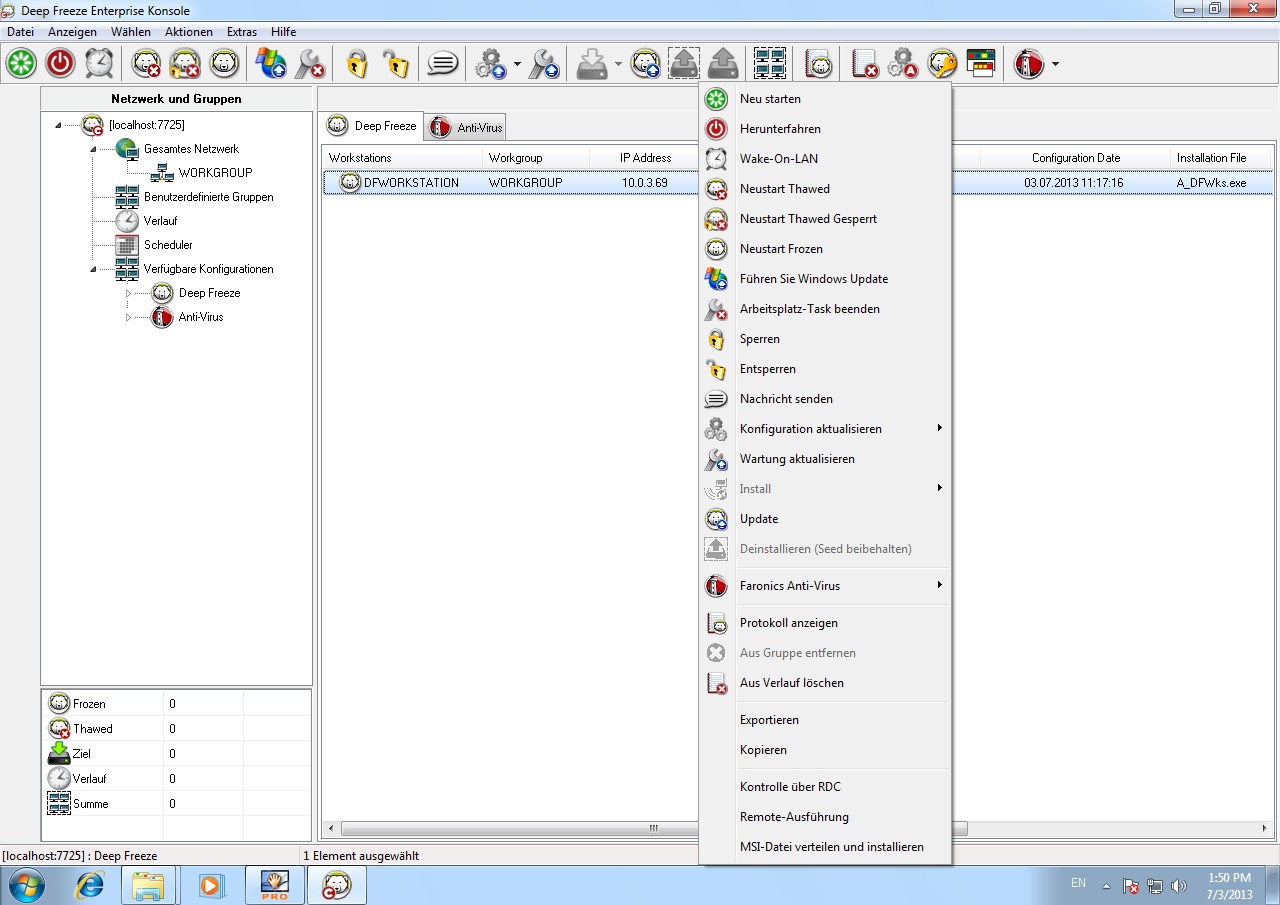Image resolution: width=1280 pixels, height=905 pixels.
Task: Click the Update Configuration gears toolbar icon
Action: (490, 63)
